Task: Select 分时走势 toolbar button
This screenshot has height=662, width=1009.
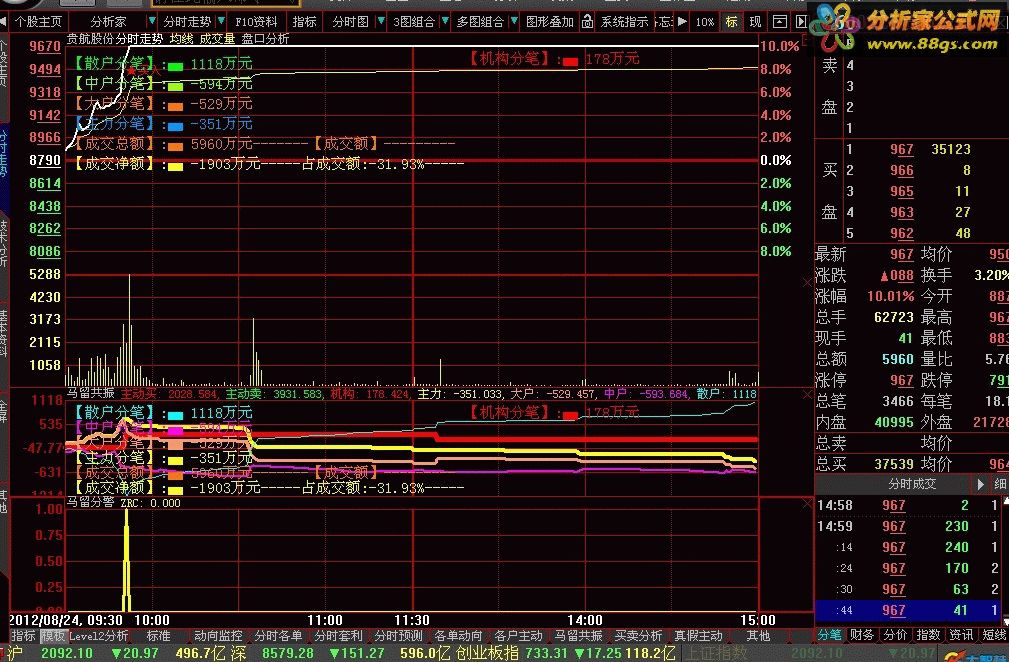Action: coord(187,22)
